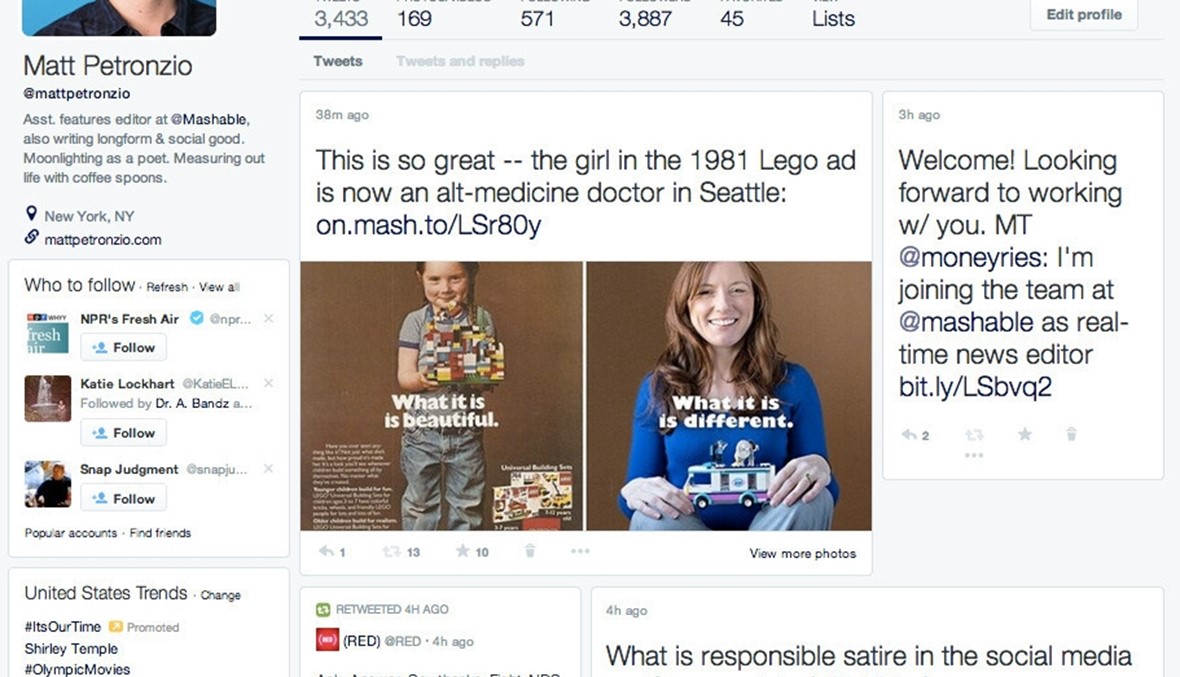Follow NPR's Fresh Air
The image size is (1180, 677).
124,348
